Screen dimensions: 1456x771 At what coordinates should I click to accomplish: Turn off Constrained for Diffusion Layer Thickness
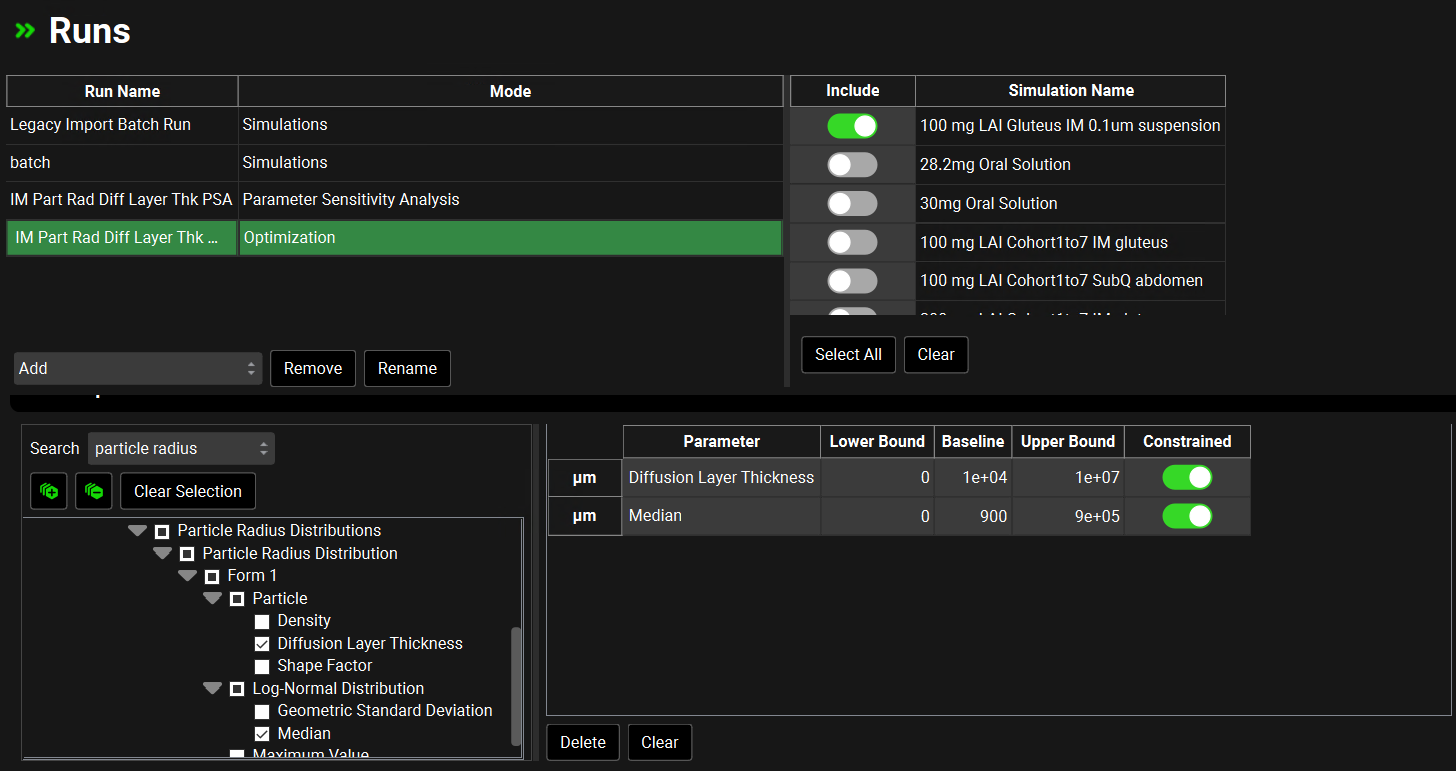point(1186,478)
